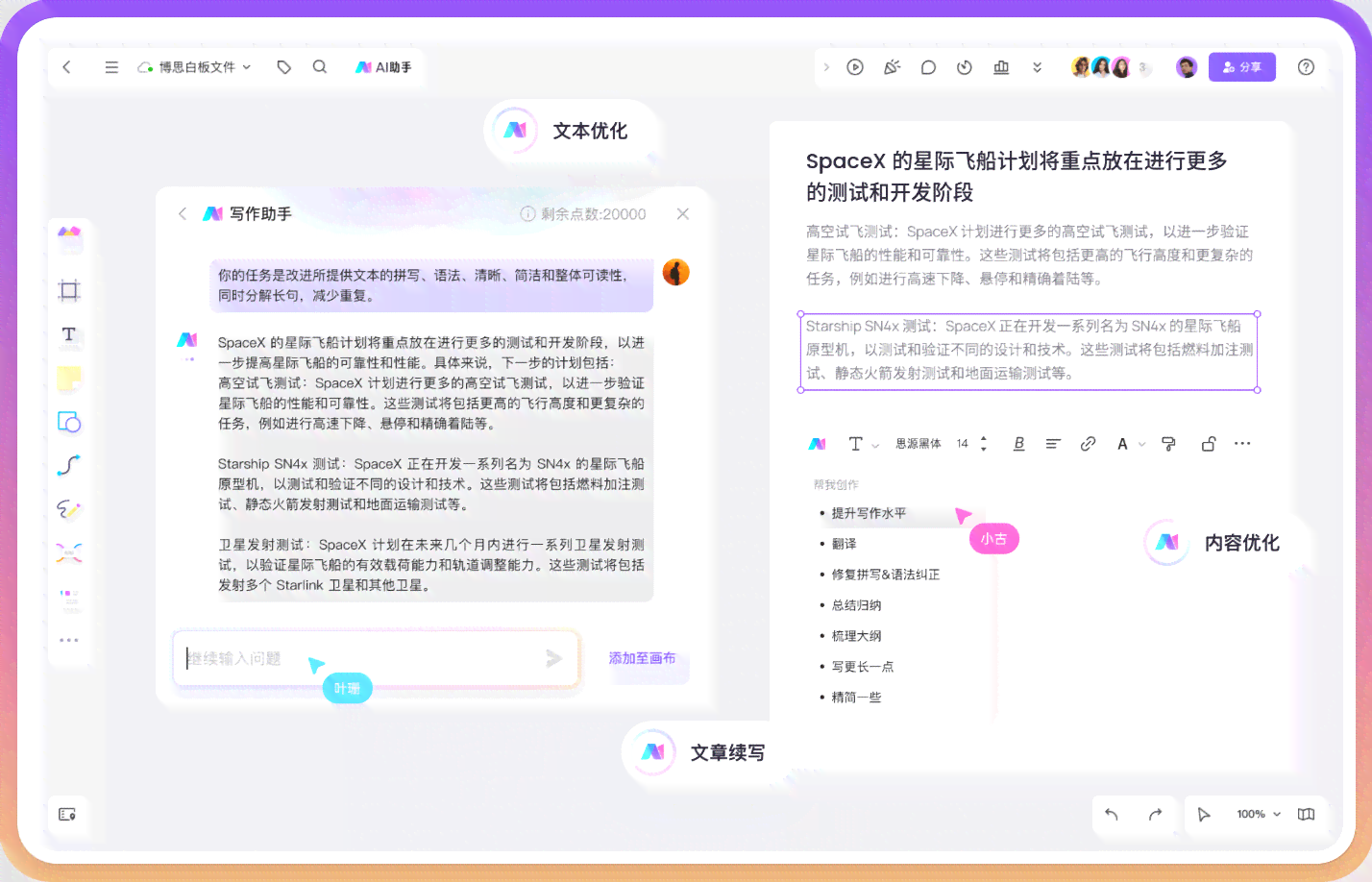Start presentation with the play icon
This screenshot has height=882, width=1372.
click(x=855, y=67)
